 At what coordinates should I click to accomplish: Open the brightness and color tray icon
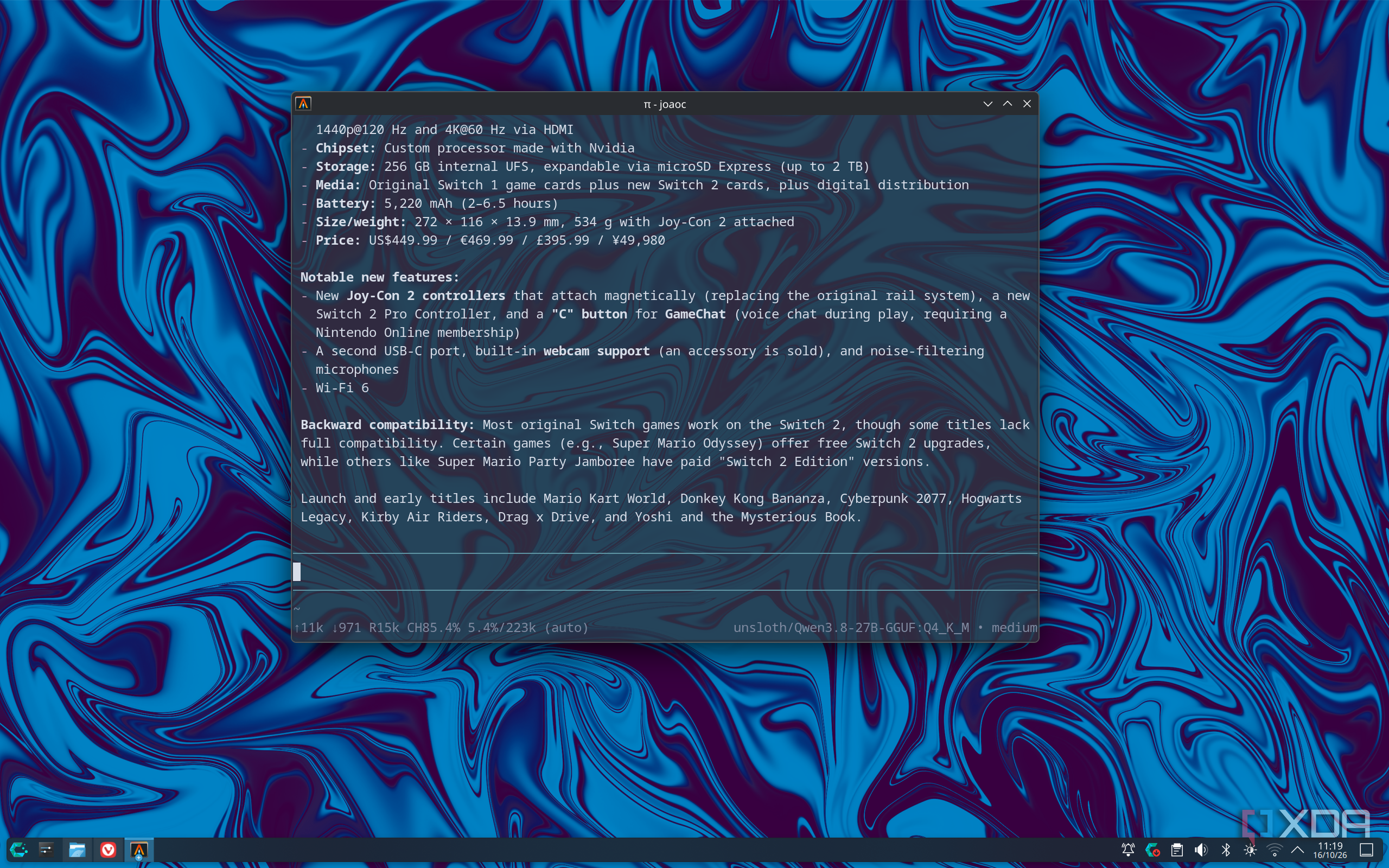(x=1250, y=850)
